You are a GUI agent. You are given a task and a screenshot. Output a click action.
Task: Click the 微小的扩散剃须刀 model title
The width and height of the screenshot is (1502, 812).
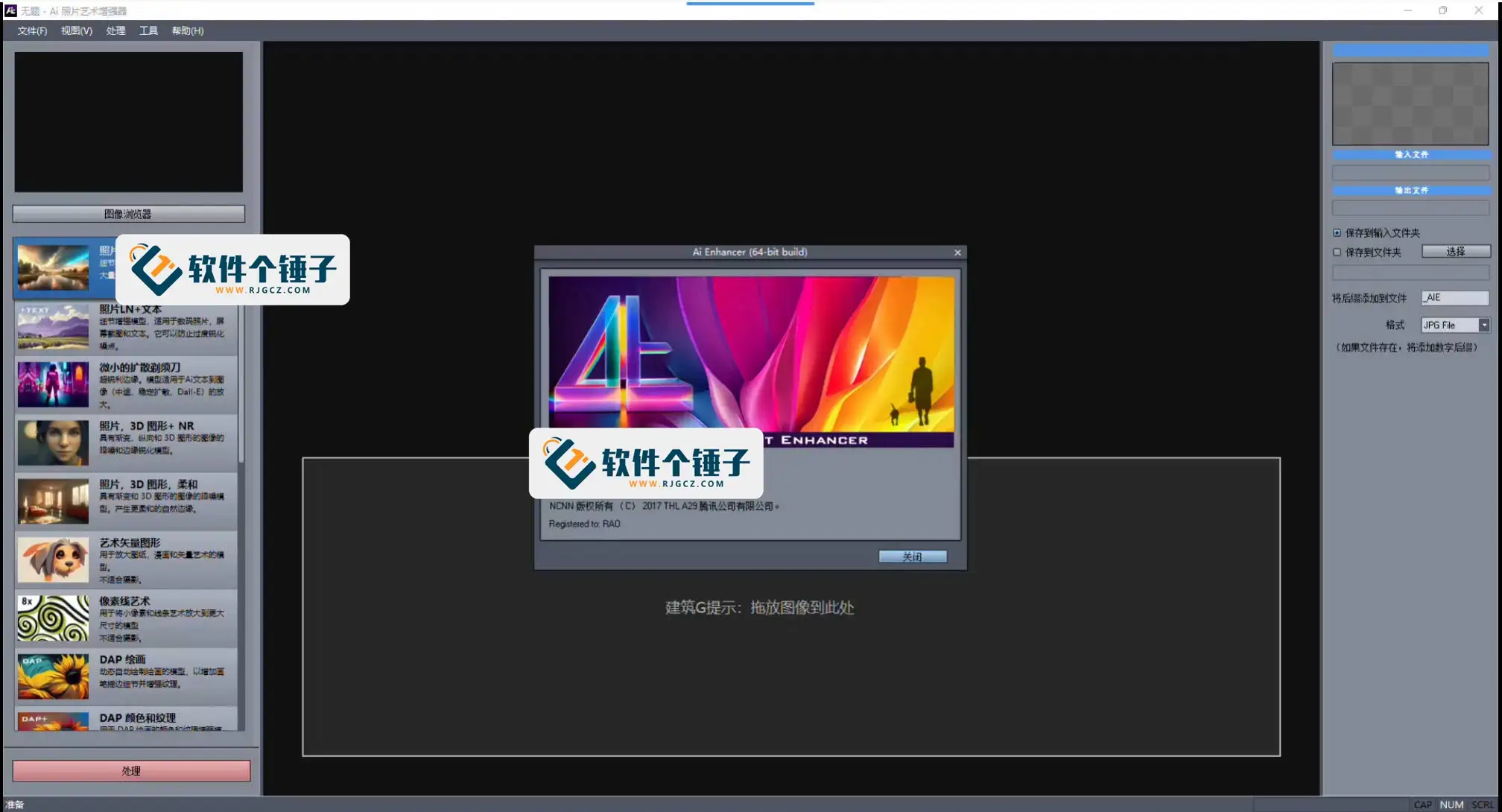click(x=140, y=367)
